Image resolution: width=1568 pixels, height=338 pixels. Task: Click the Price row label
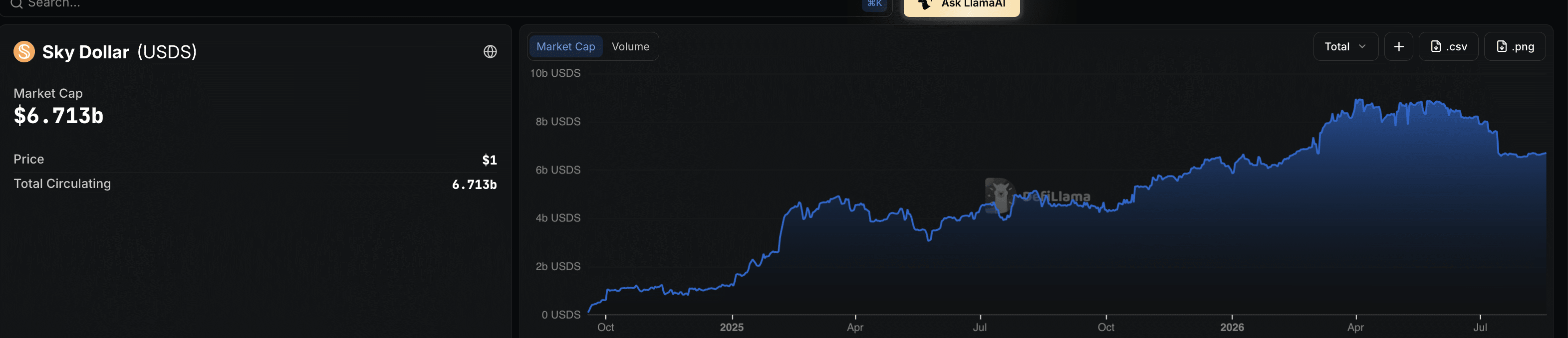coord(28,159)
